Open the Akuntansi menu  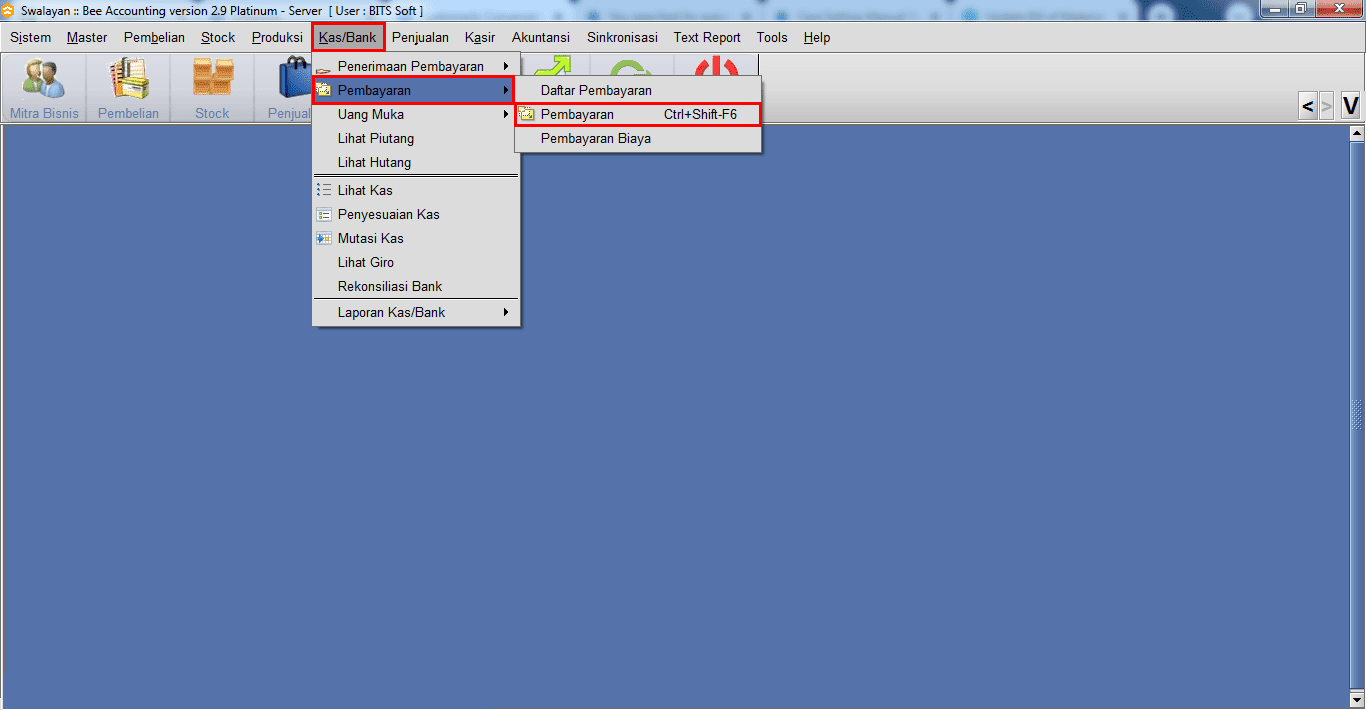(x=541, y=37)
